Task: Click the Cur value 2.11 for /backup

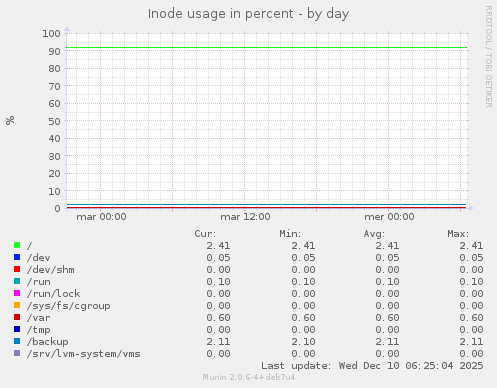Action: pos(218,342)
